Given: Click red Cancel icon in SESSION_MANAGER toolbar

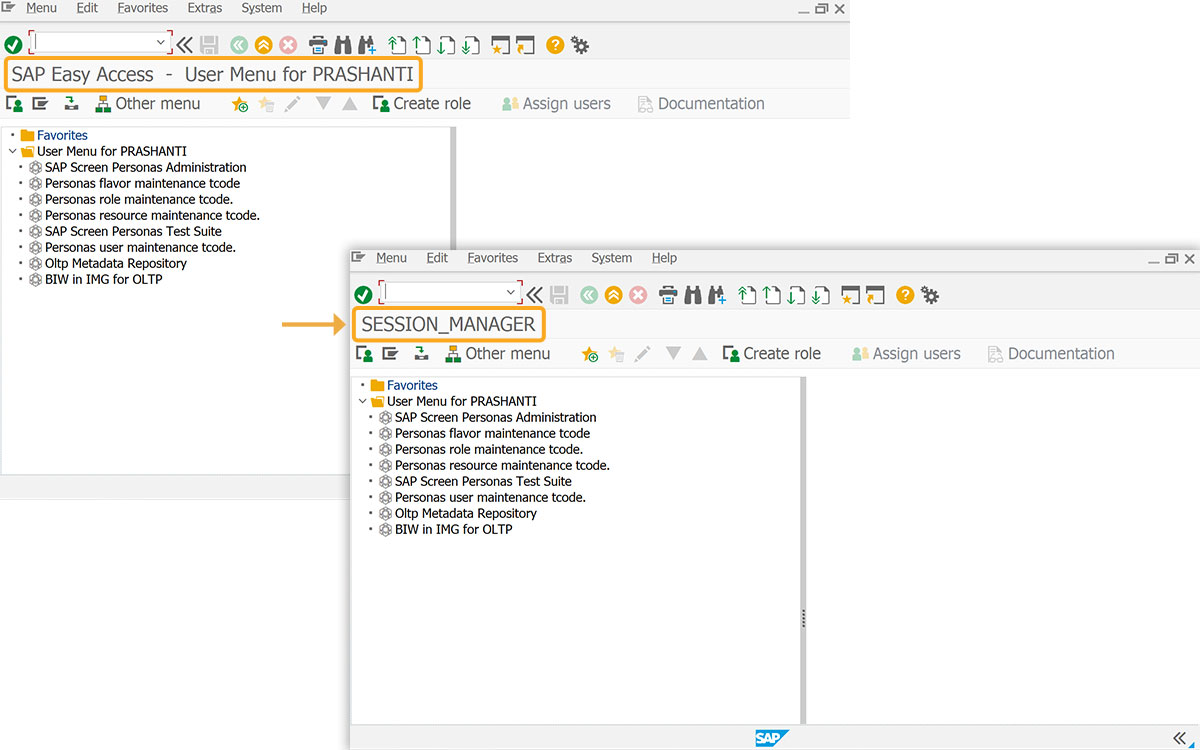Looking at the screenshot, I should (x=638, y=295).
